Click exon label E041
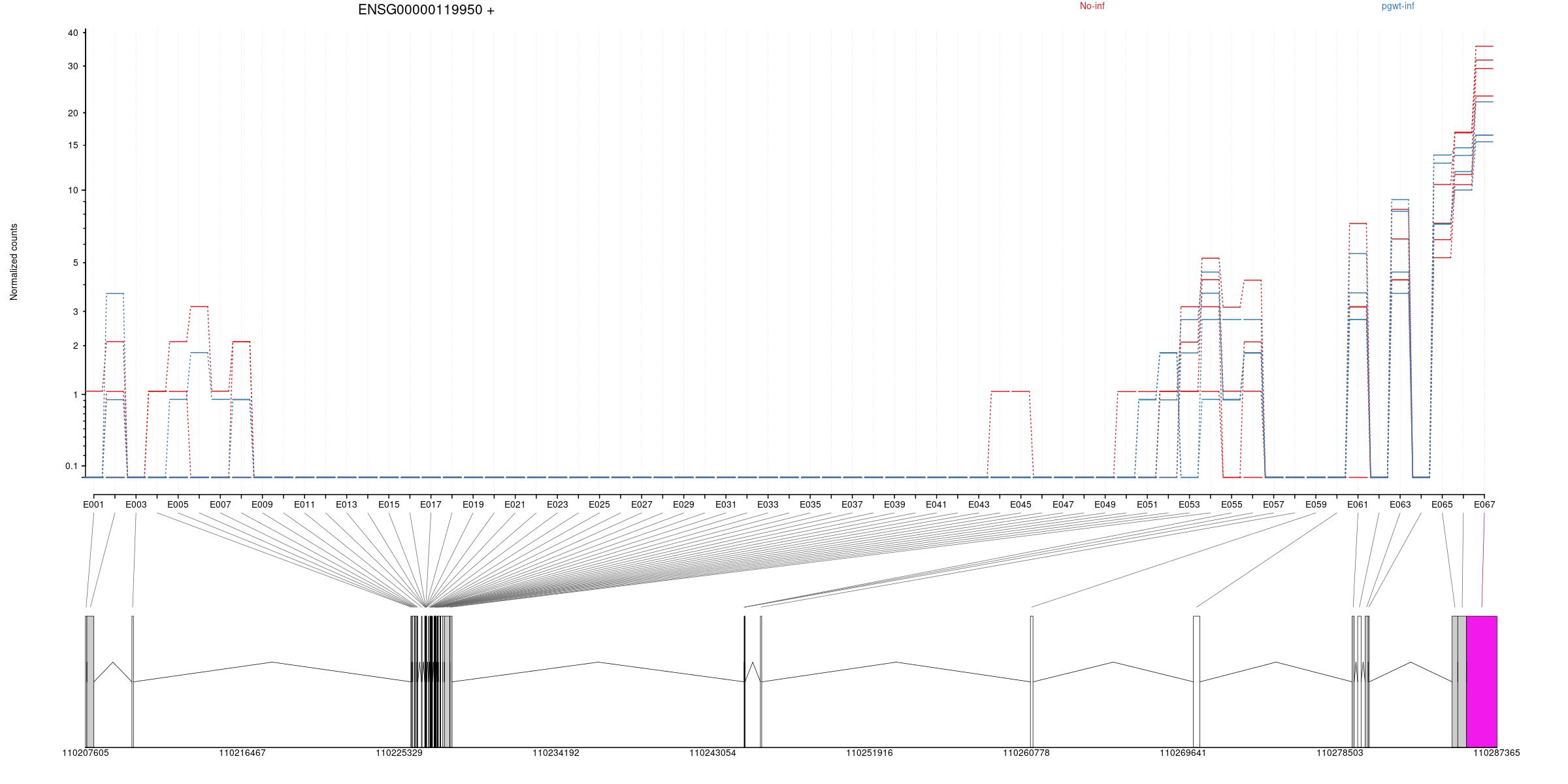The height and width of the screenshot is (784, 1568). [x=936, y=504]
